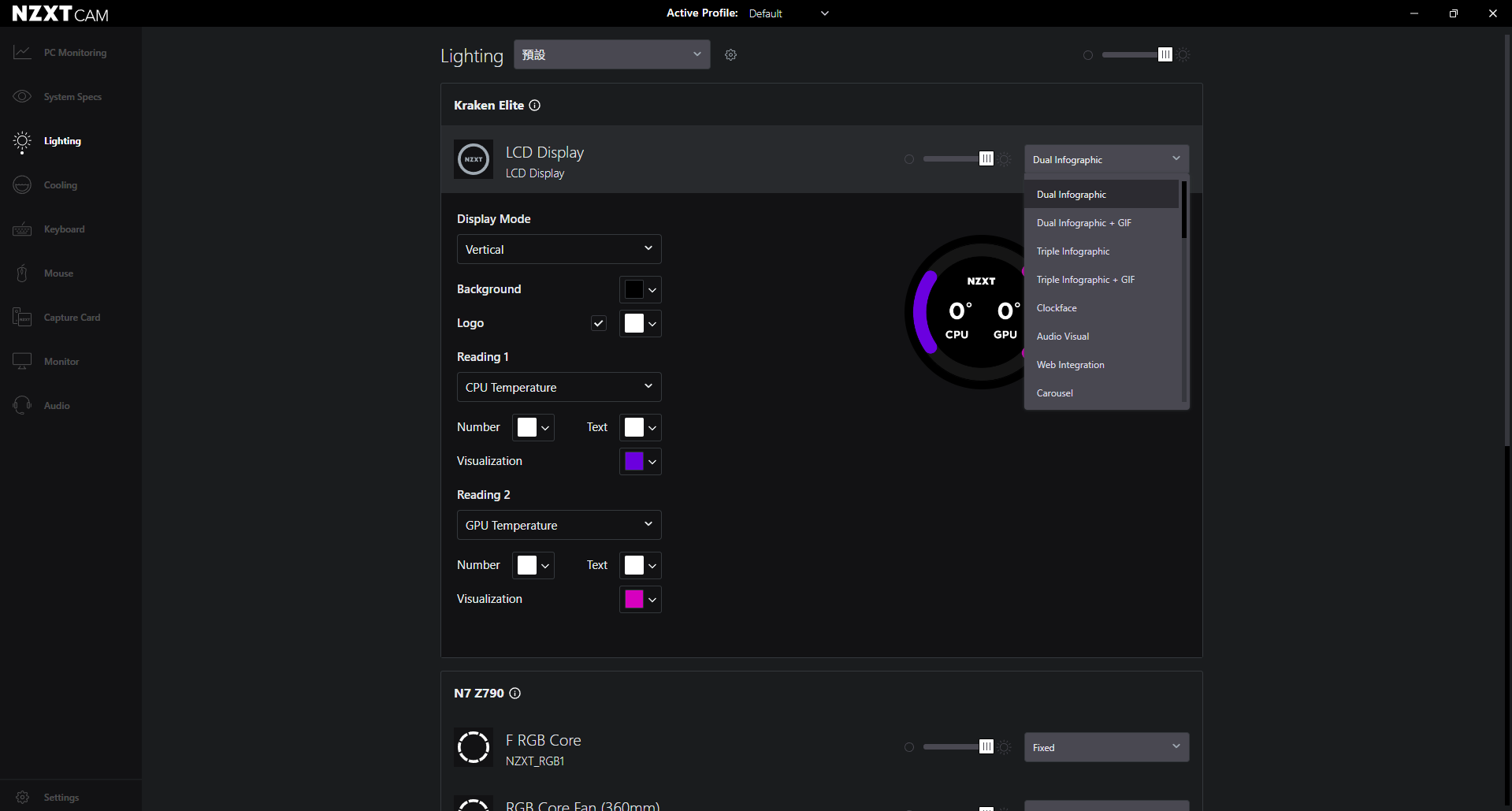Viewport: 1512px width, 811px height.
Task: Click Kraken Elite info icon
Action: point(534,105)
